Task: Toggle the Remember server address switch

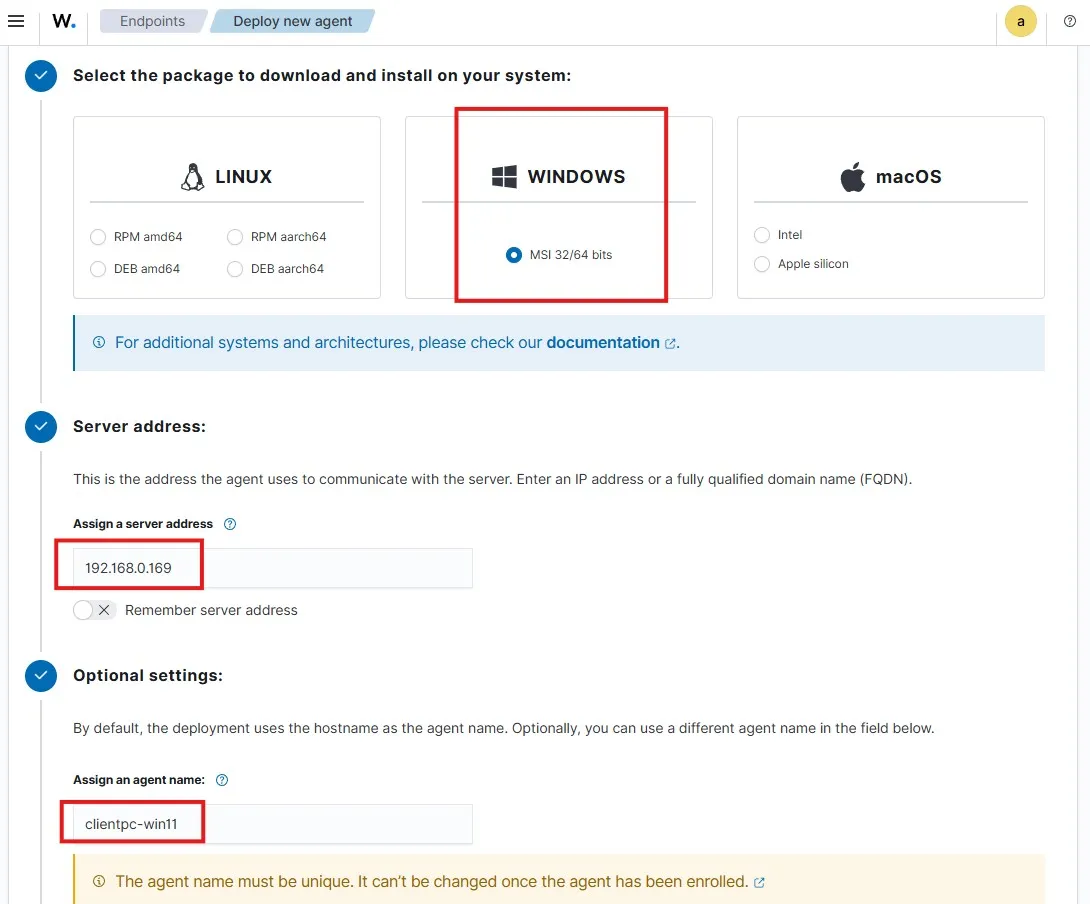Action: pyautogui.click(x=94, y=610)
